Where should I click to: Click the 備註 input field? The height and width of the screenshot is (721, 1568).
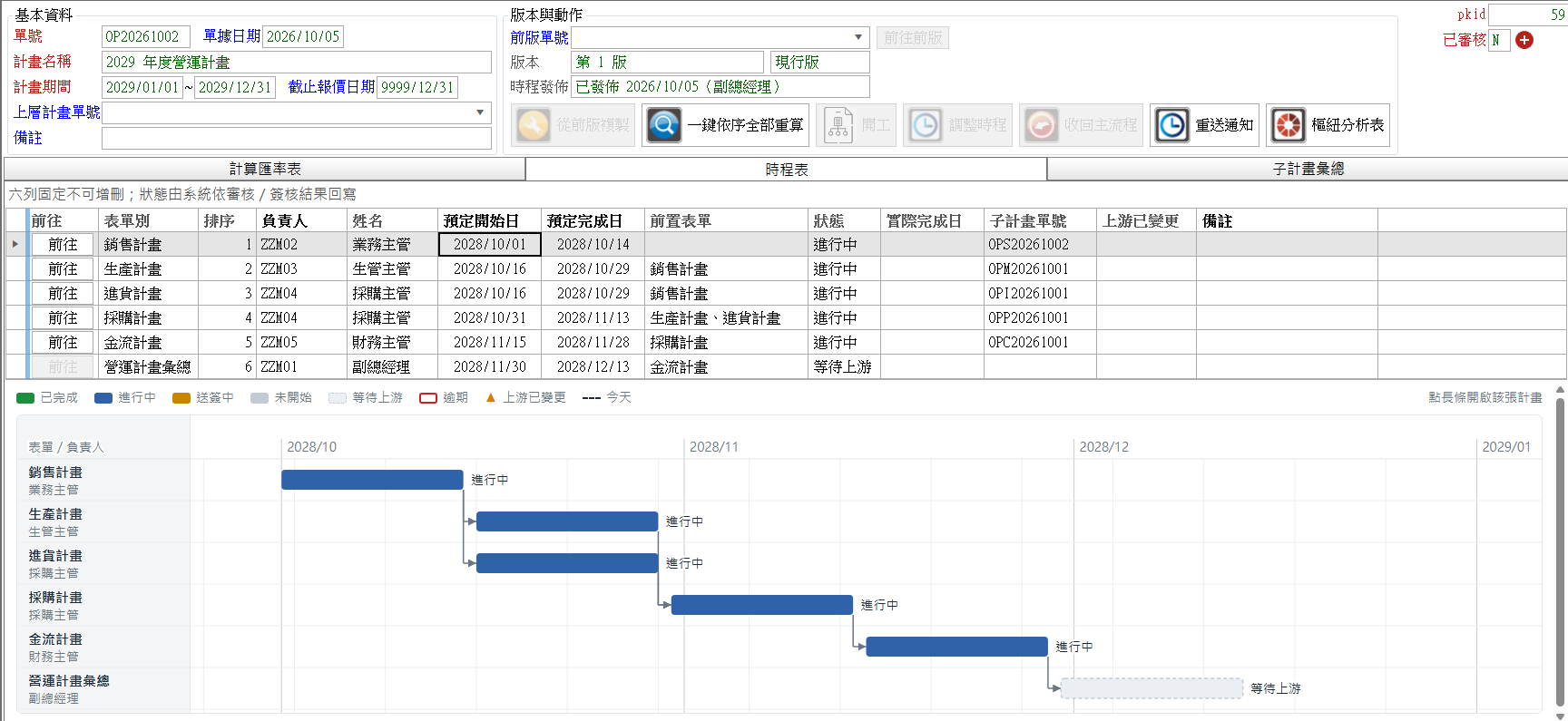(297, 138)
